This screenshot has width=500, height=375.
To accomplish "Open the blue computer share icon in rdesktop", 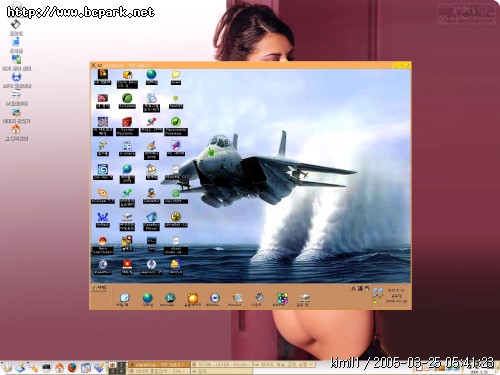I will tap(127, 145).
